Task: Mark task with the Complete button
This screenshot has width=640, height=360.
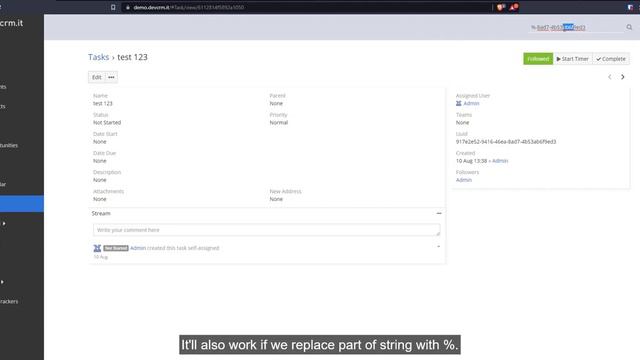Action: coord(611,59)
